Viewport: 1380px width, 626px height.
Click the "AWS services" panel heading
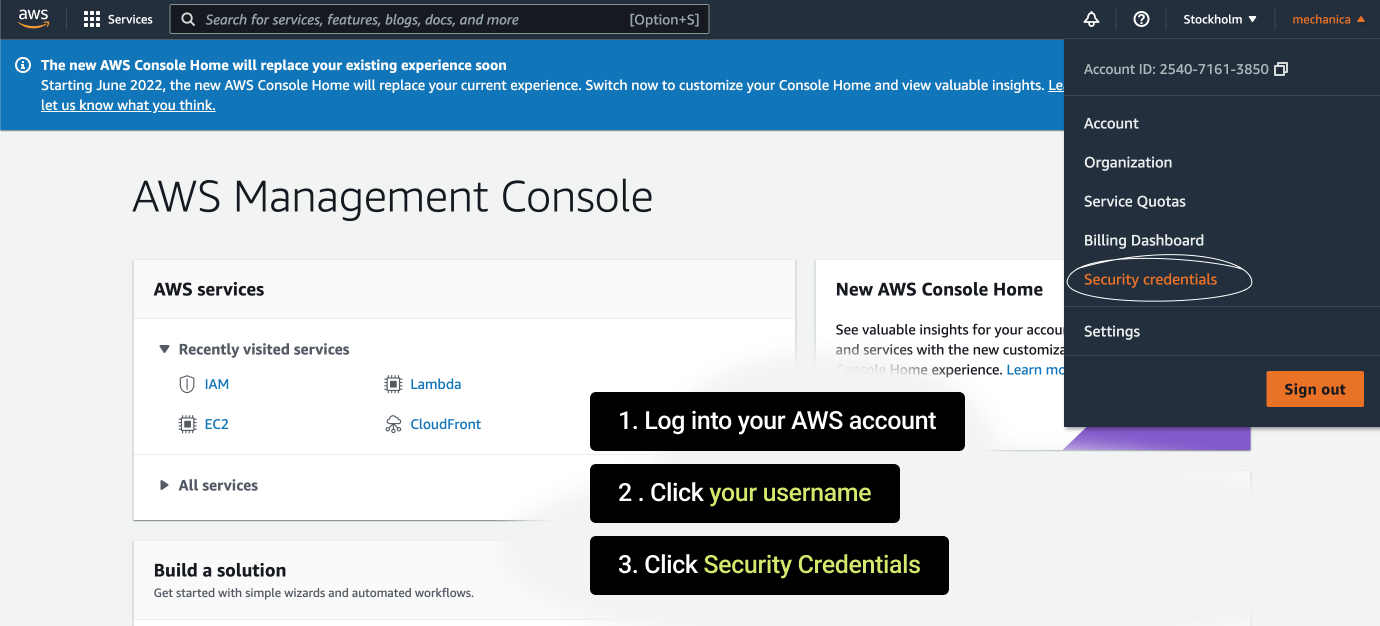point(209,289)
